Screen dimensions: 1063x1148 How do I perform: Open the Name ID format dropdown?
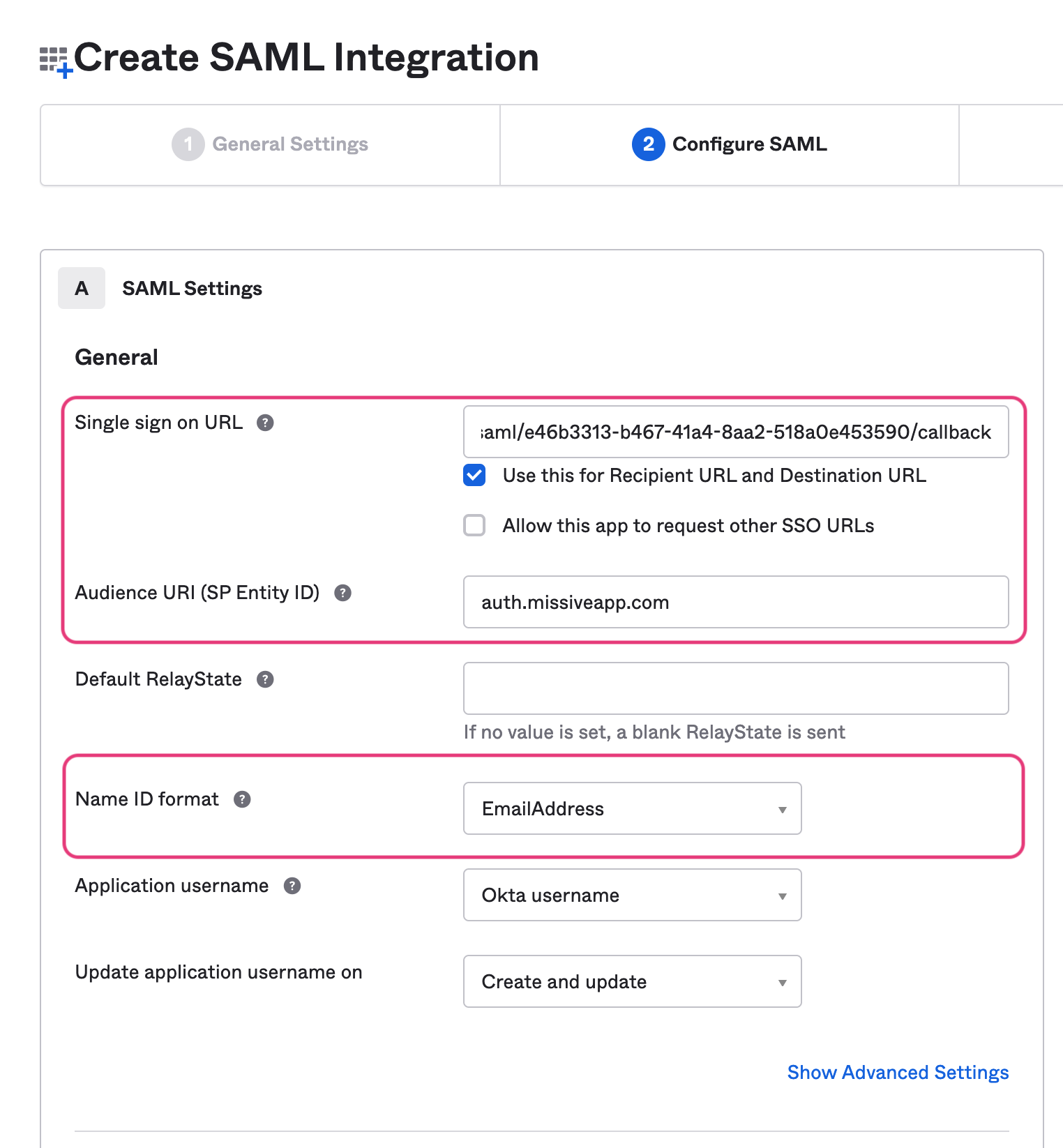pyautogui.click(x=632, y=808)
